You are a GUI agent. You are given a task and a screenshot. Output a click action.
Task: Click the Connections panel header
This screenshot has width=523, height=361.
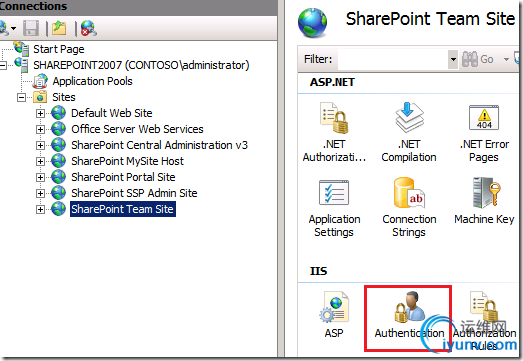[138, 7]
